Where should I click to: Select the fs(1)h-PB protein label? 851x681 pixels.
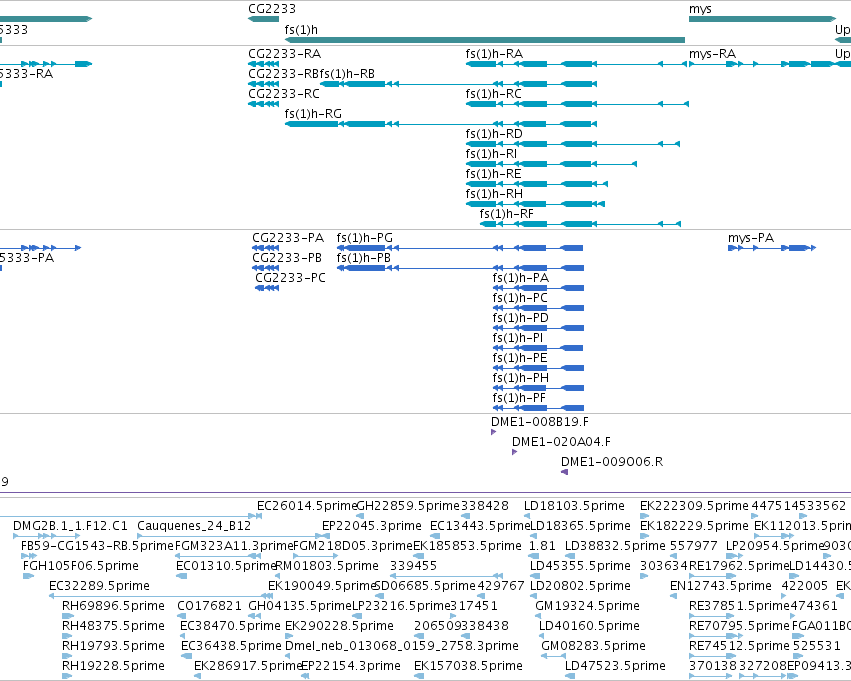(364, 258)
